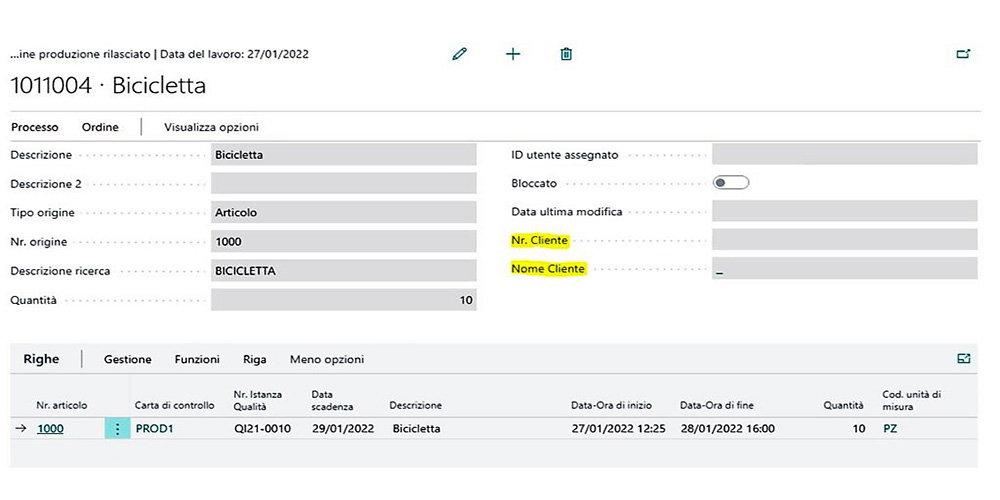Image resolution: width=1000 pixels, height=500 pixels.
Task: Click the Quantità field showing 10
Action: [343, 300]
